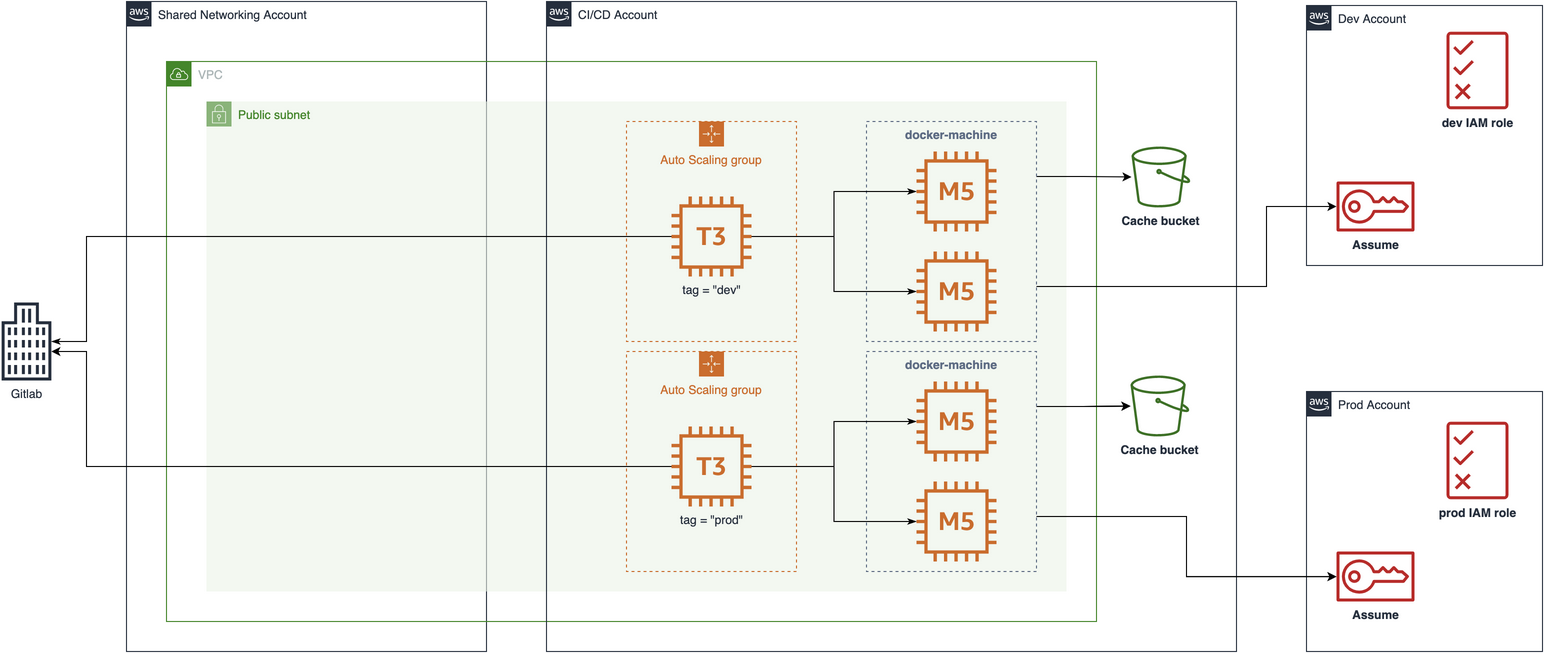Image resolution: width=1545 pixels, height=653 pixels.
Task: Select the T3 instance tagged "prod"
Action: tap(711, 467)
